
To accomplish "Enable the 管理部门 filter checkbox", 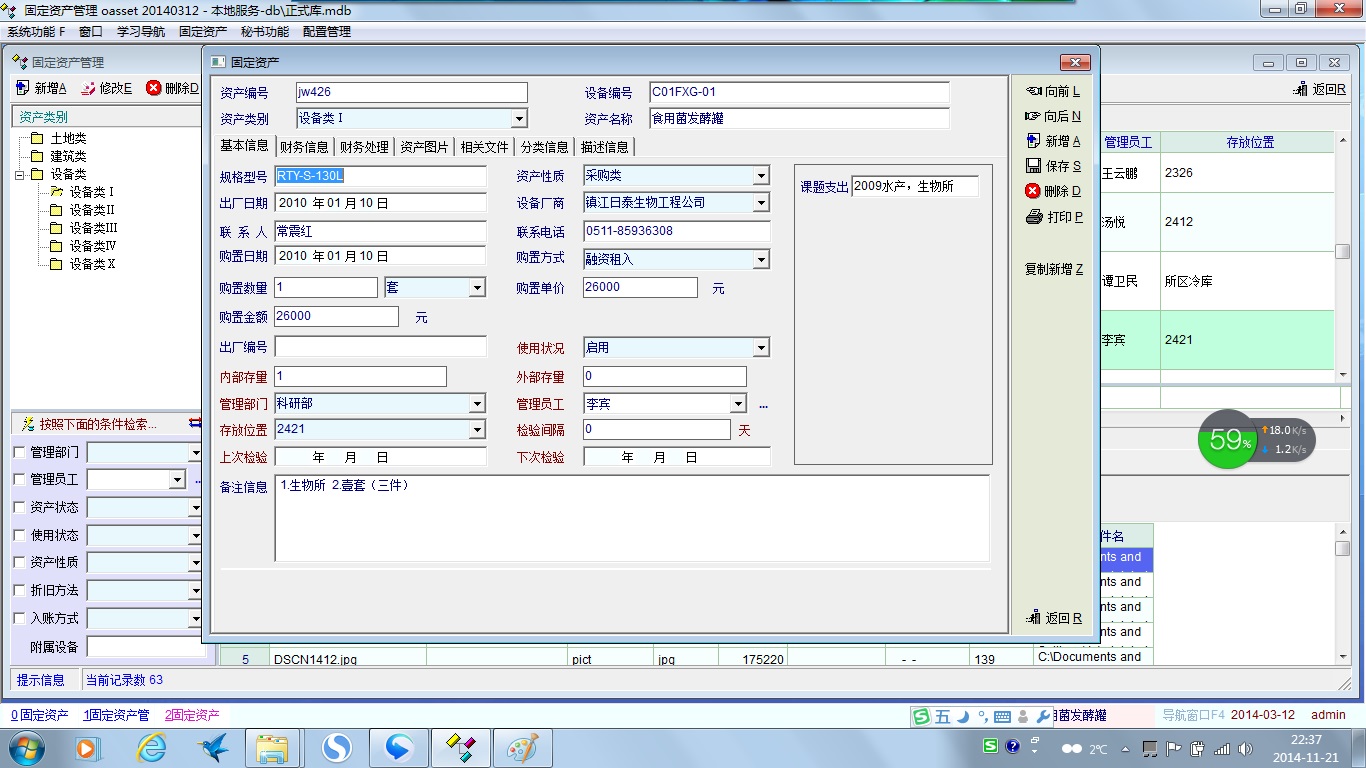I will (20, 452).
